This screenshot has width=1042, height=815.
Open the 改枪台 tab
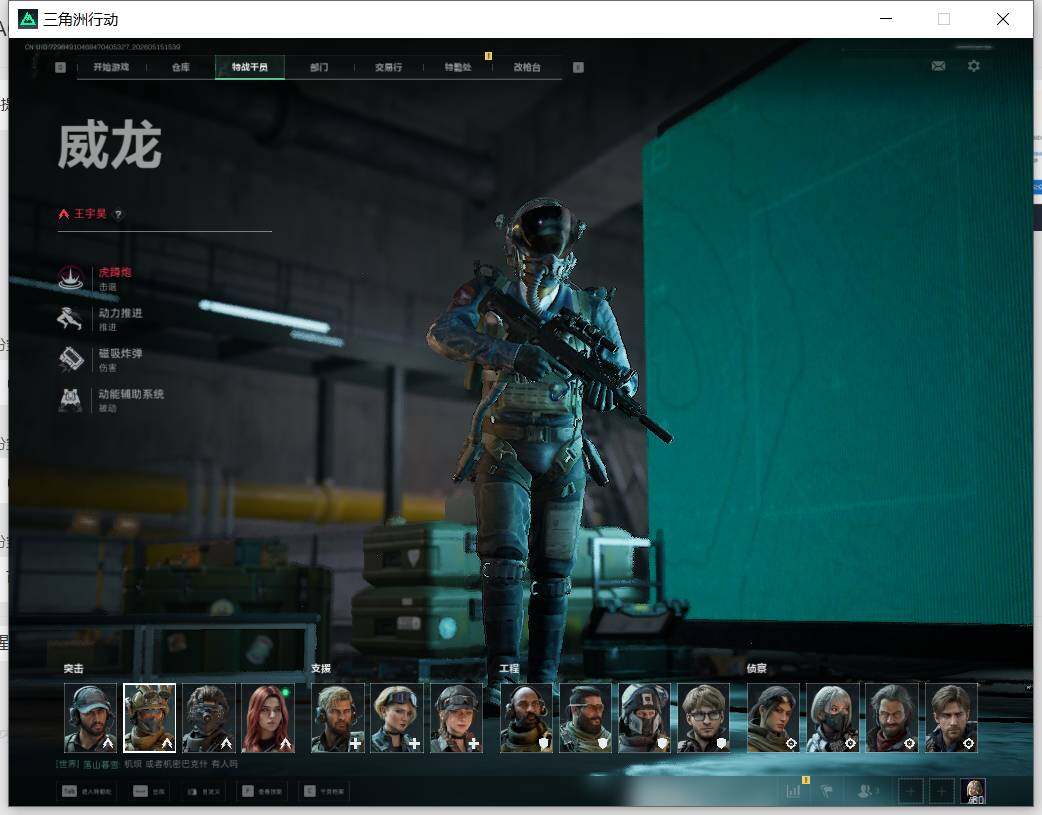pos(527,67)
